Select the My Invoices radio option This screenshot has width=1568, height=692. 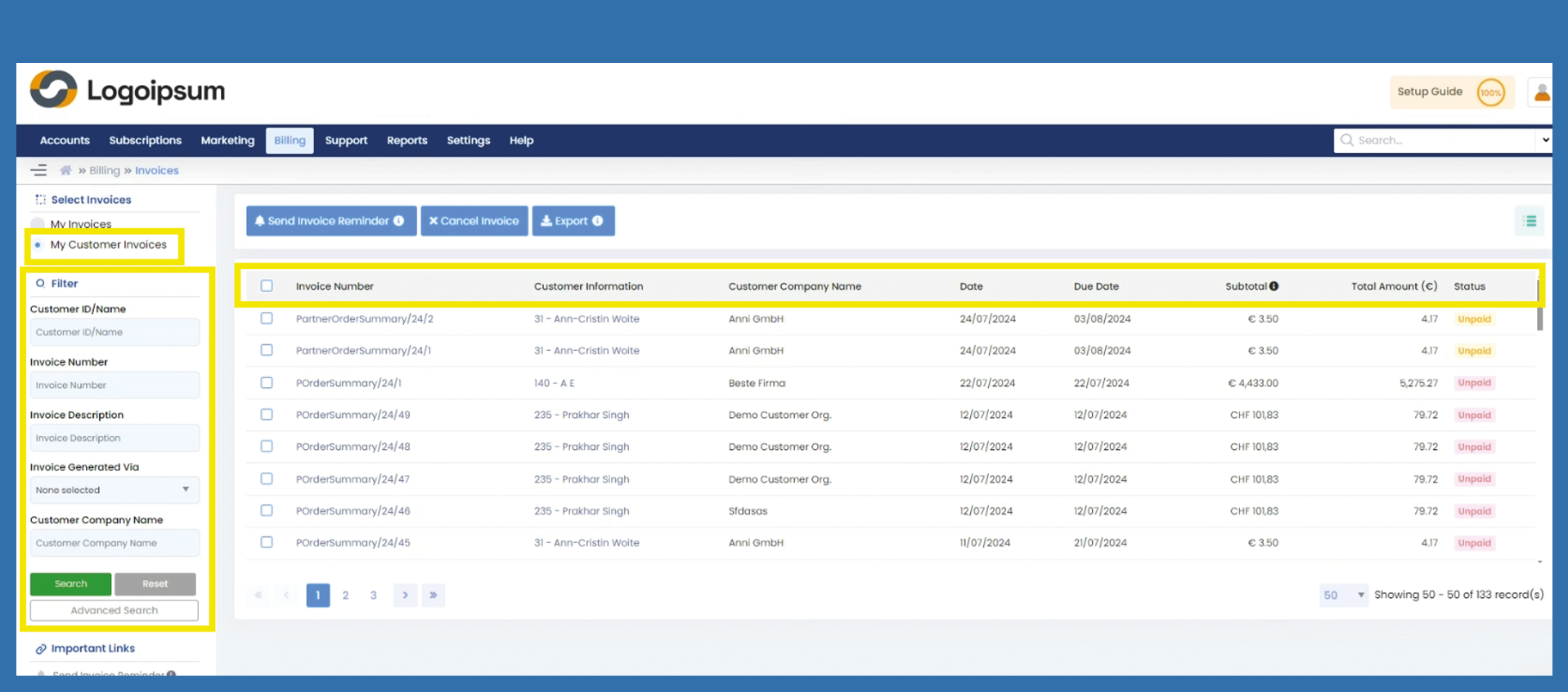38,224
